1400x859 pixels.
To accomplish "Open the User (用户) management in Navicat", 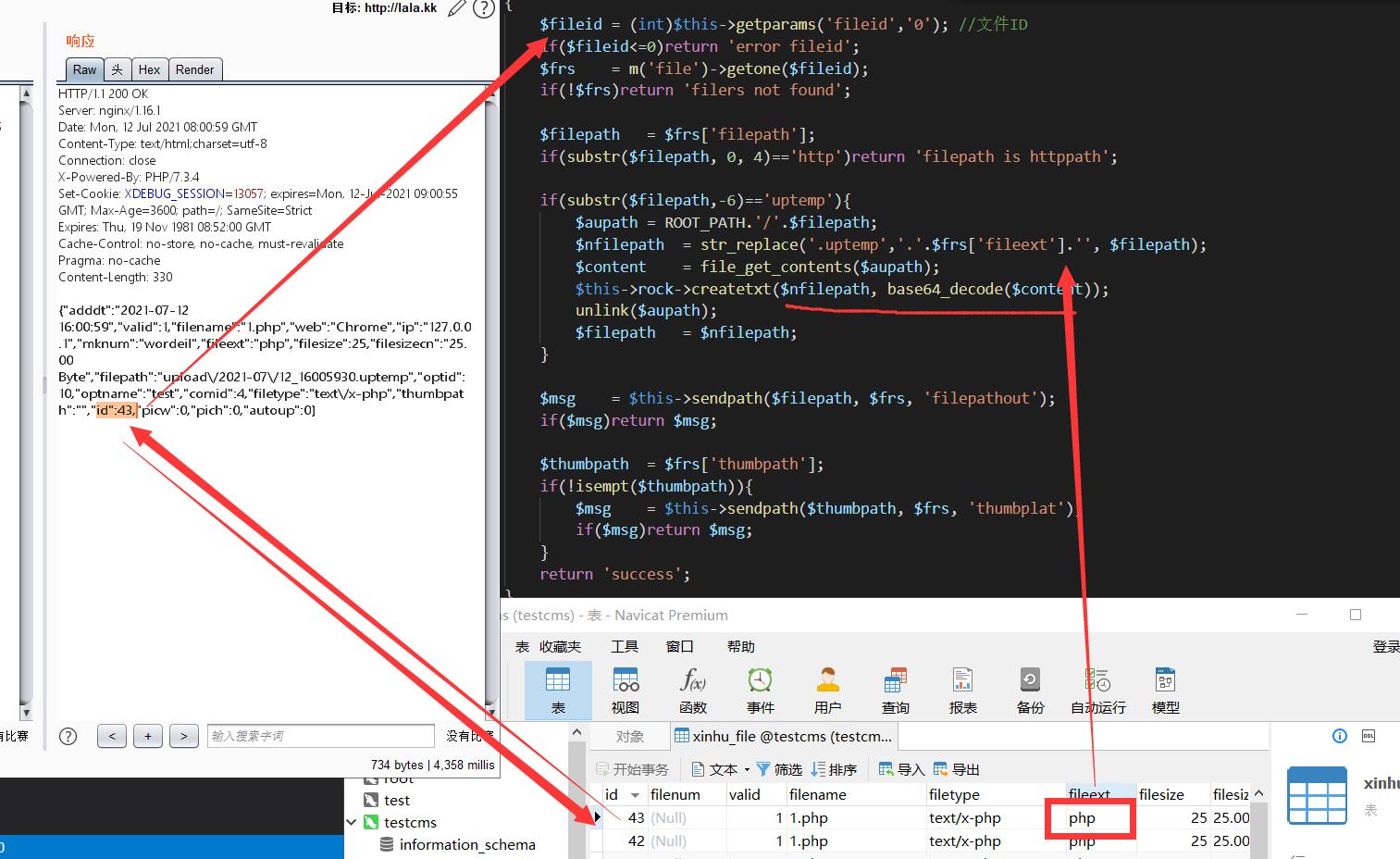I will click(x=828, y=691).
